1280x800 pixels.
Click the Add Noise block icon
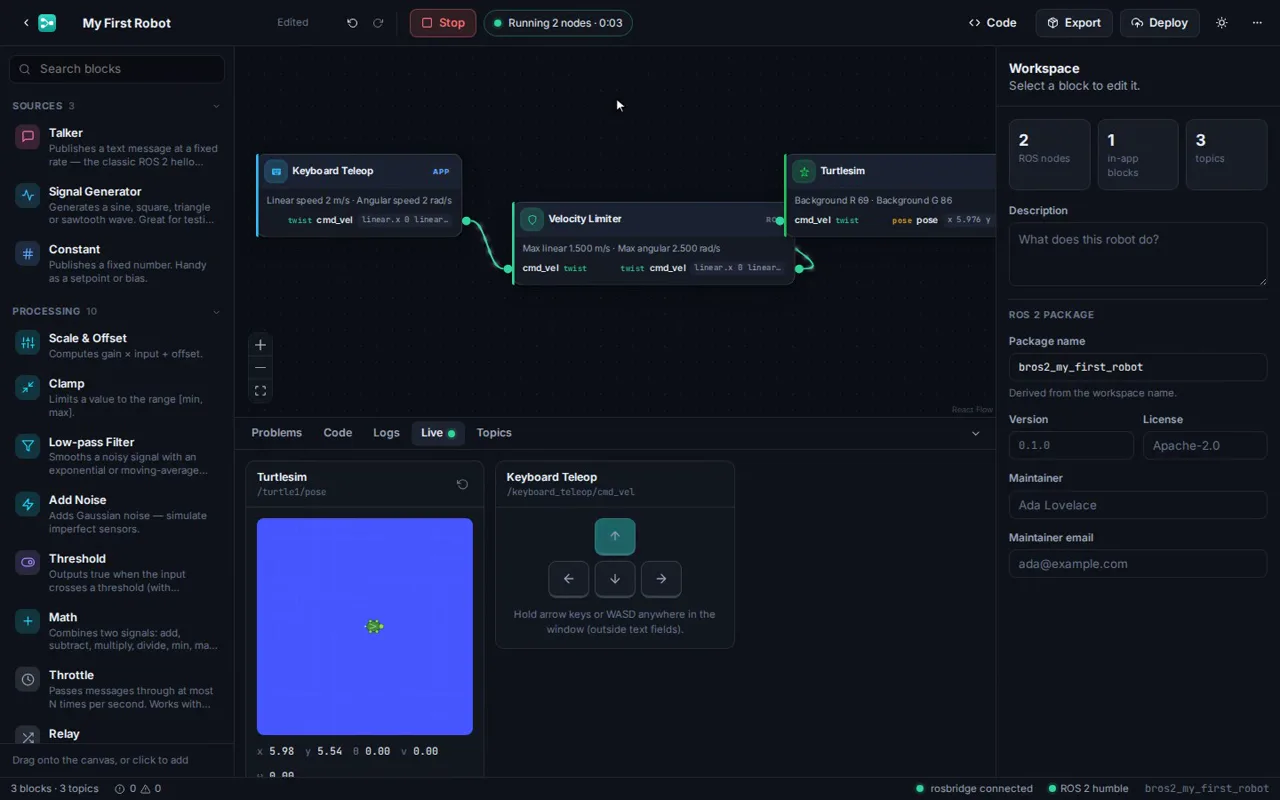[x=28, y=504]
